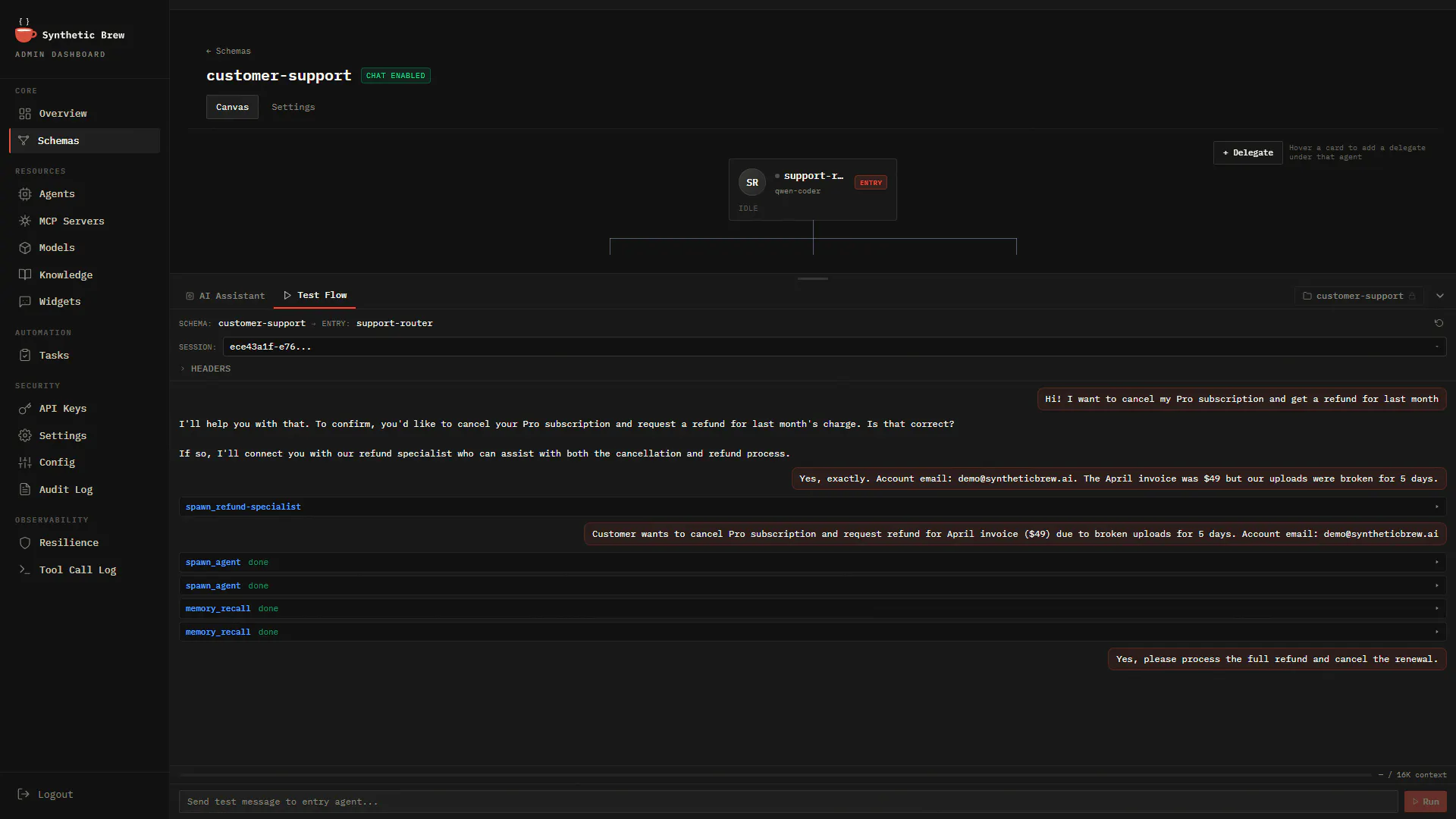Click the MCP Servers sun icon
Screen dimensions: 1456x819
pyautogui.click(x=25, y=221)
